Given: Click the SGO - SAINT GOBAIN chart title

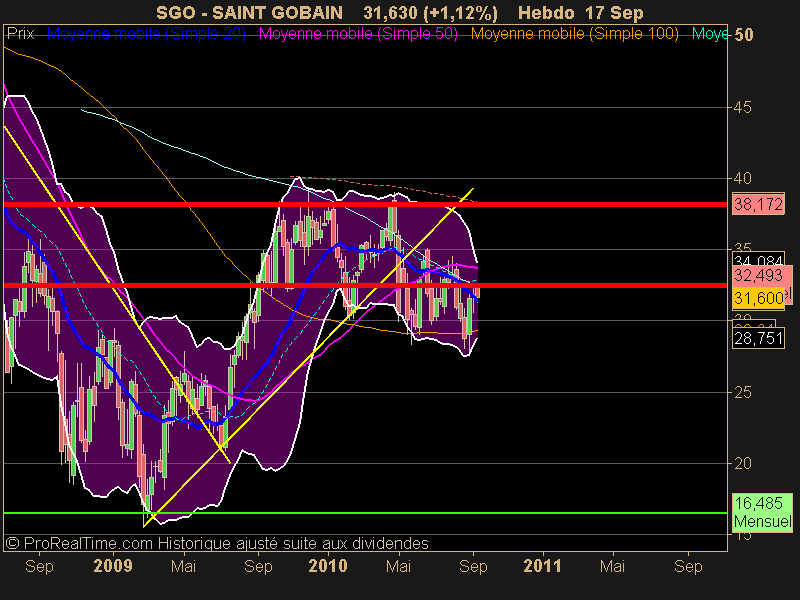Looking at the screenshot, I should (x=249, y=13).
